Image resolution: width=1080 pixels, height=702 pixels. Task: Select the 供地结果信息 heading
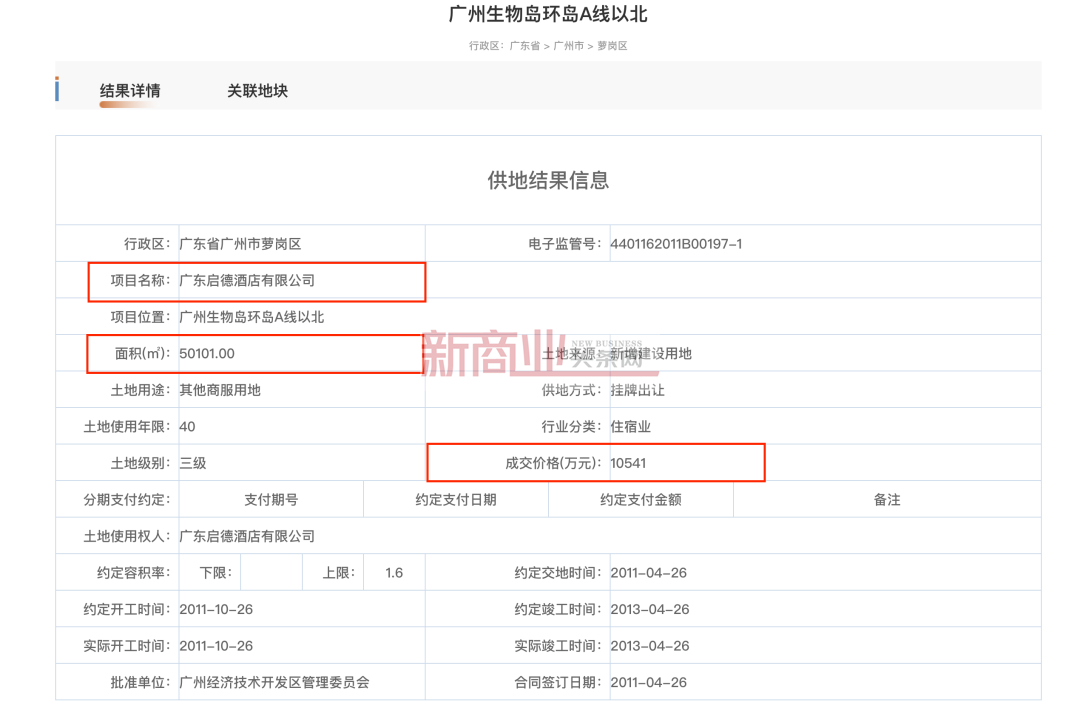[x=548, y=180]
